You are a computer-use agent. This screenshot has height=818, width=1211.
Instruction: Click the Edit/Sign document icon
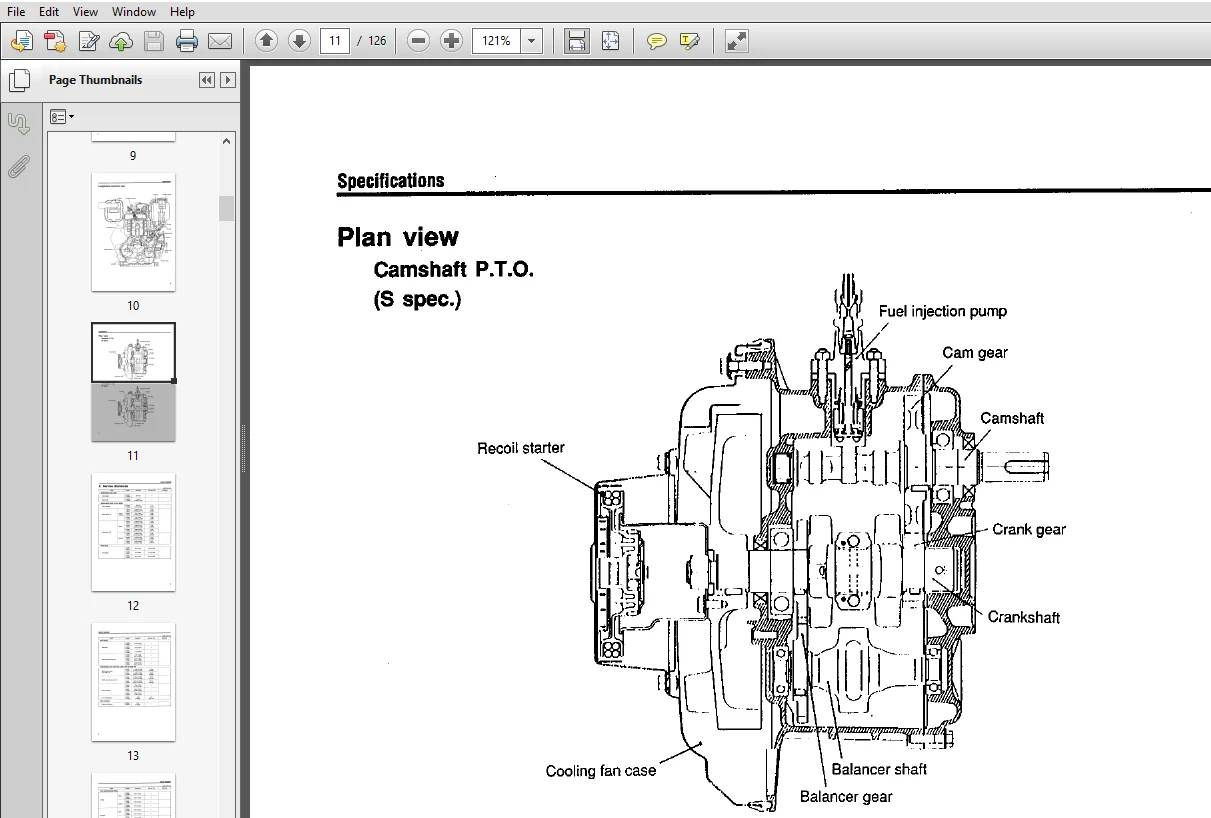88,41
